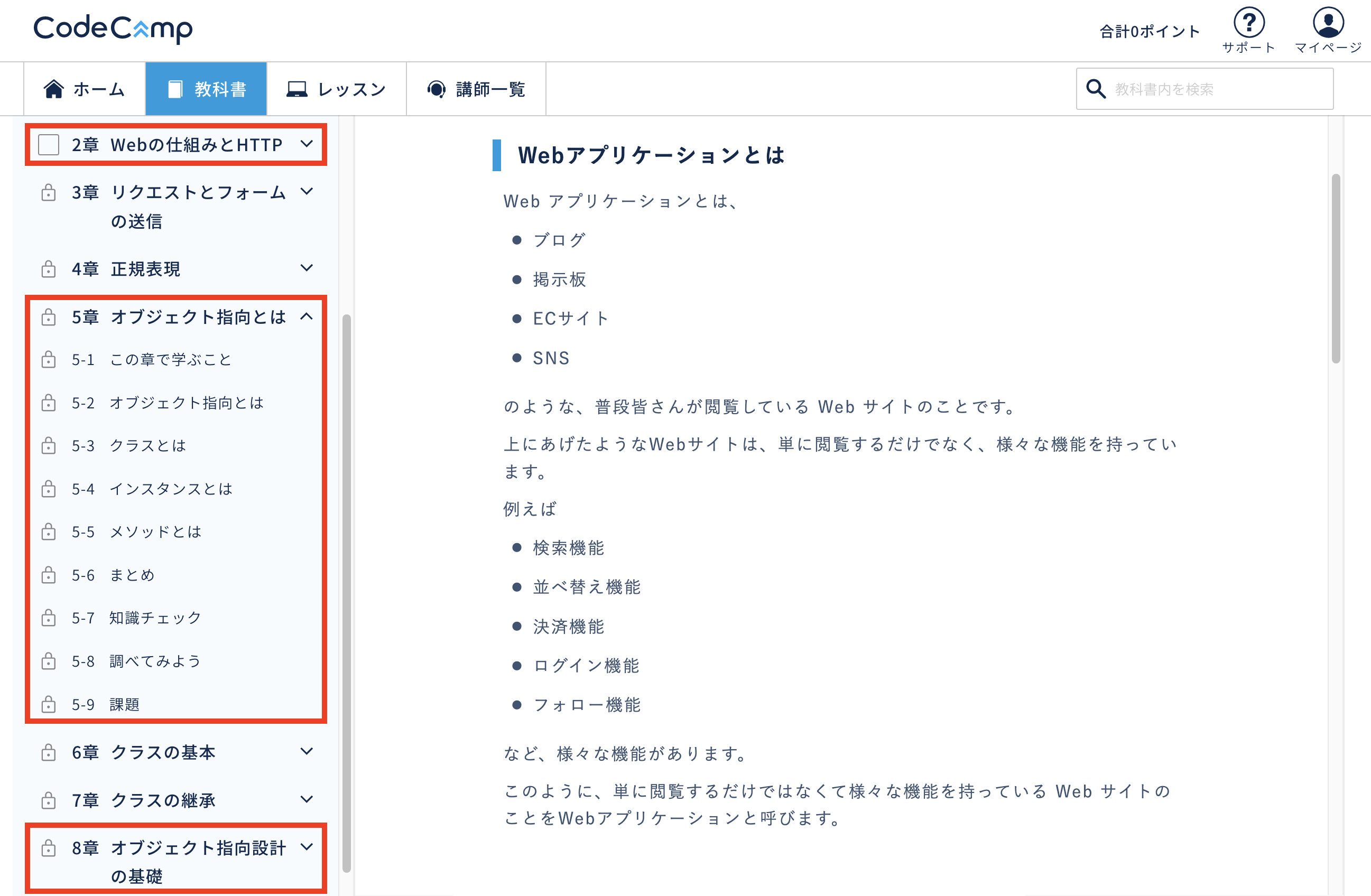Screen dimensions: 1371x896
Task: Tick the checkbox for 2章 Webの仕組みとHTTP
Action: [x=49, y=145]
